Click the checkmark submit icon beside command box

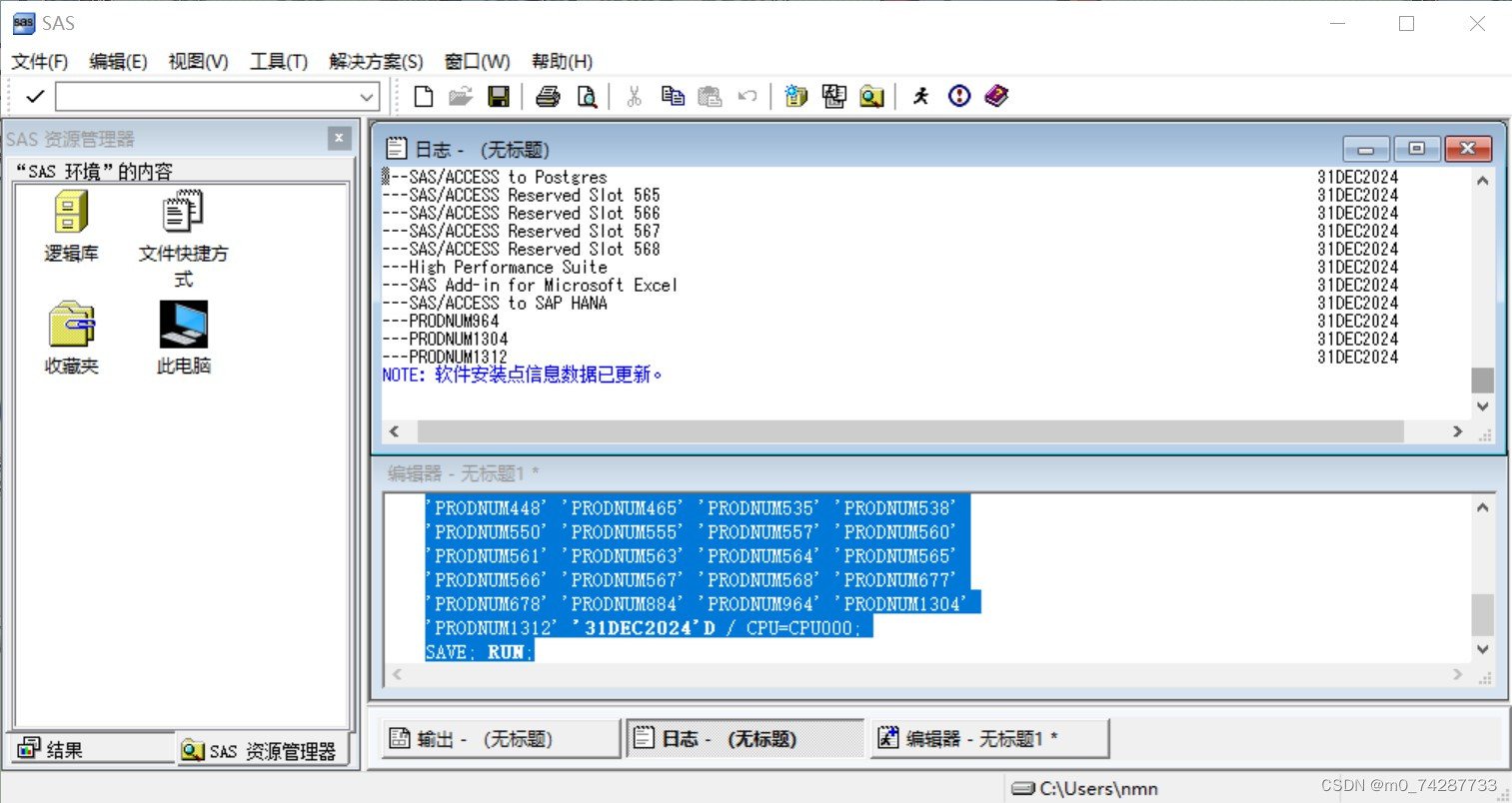[34, 96]
